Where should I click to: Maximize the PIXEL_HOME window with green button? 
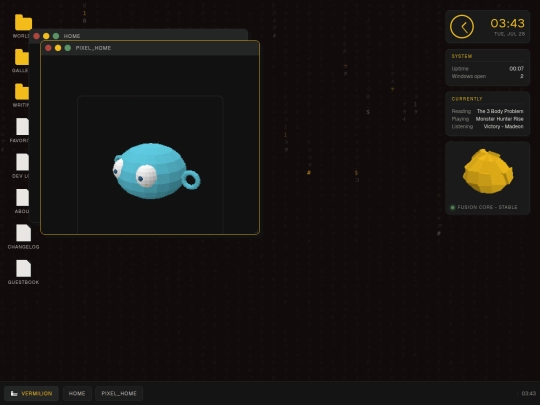[x=68, y=48]
